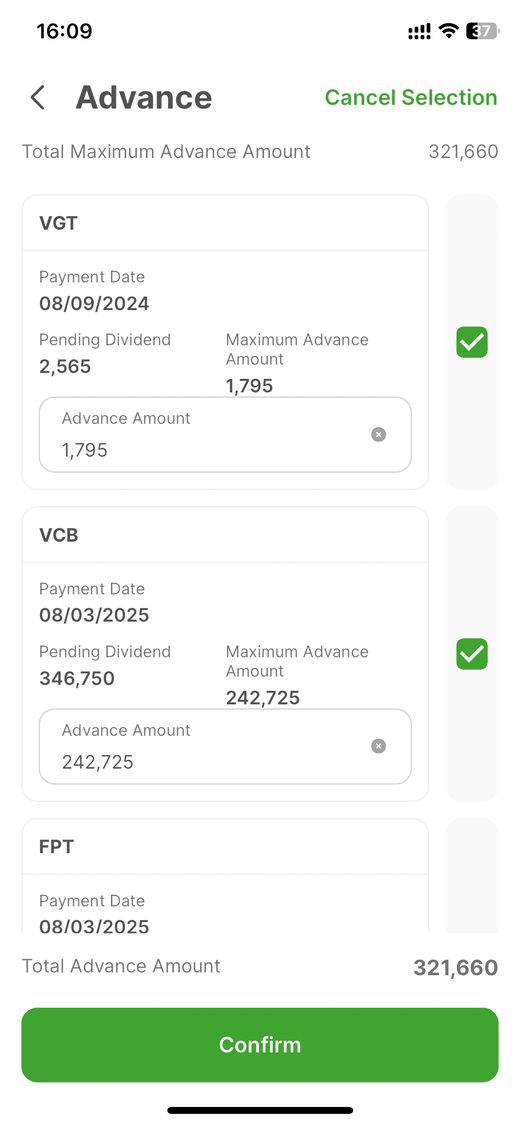This screenshot has height=1125, width=520.
Task: Select the VCB card header
Action: (225, 535)
